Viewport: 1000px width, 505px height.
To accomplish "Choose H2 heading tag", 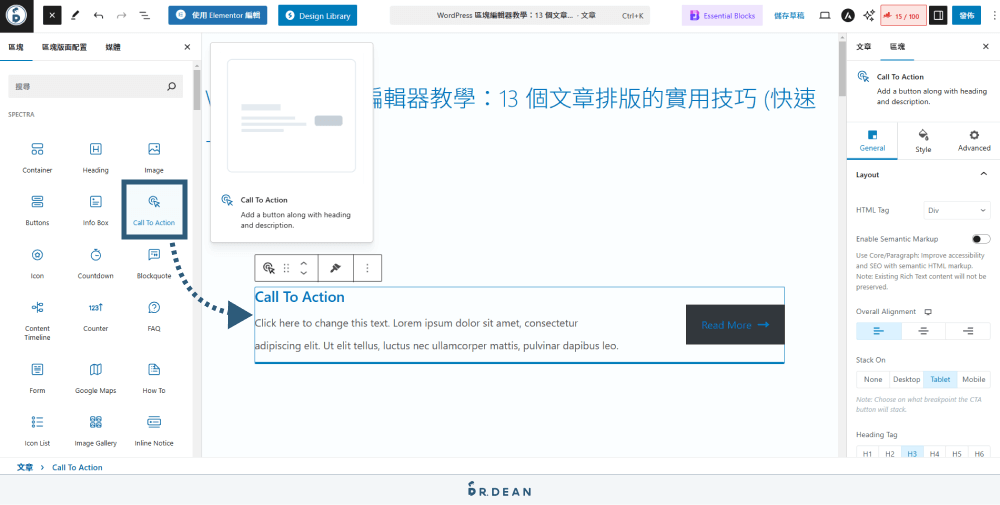I will click(890, 454).
